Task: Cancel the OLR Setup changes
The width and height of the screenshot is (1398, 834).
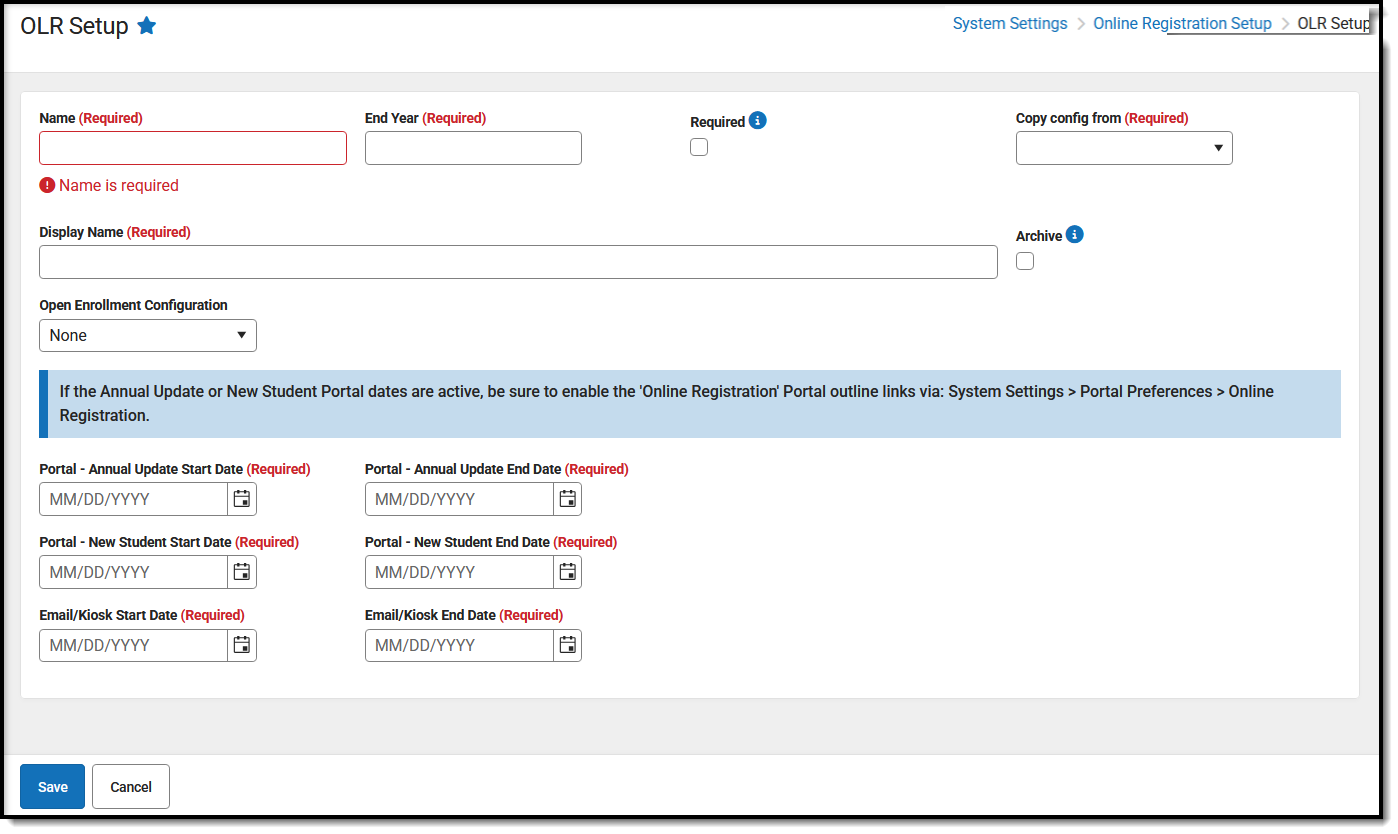Action: (x=130, y=786)
